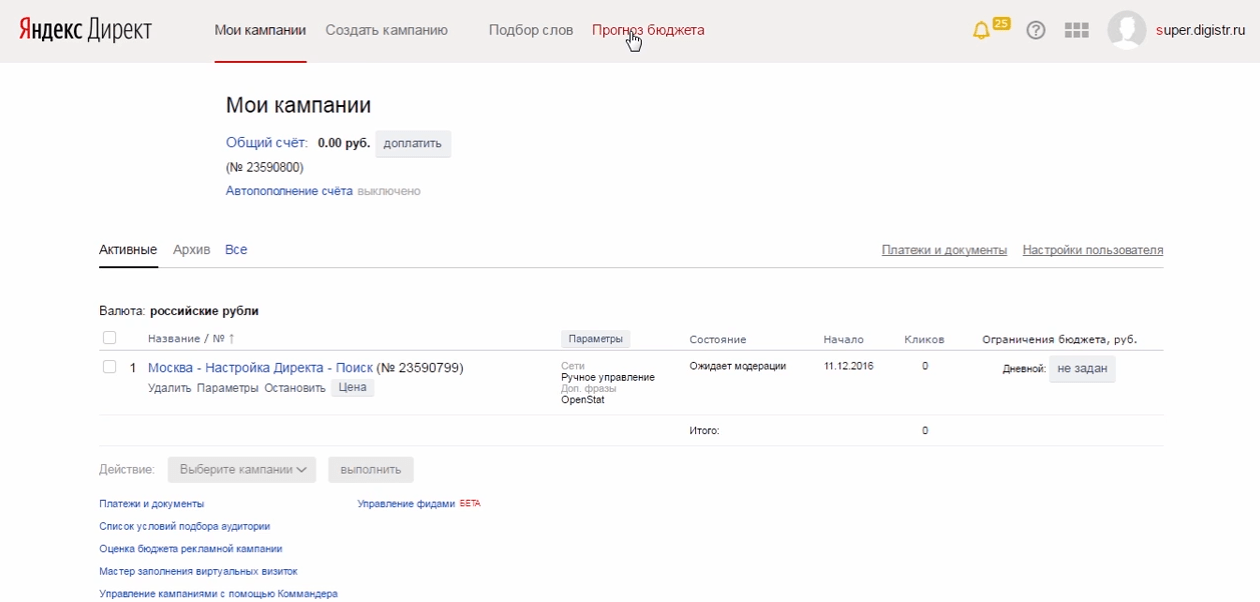
Task: Switch to the Архив tab
Action: point(191,249)
